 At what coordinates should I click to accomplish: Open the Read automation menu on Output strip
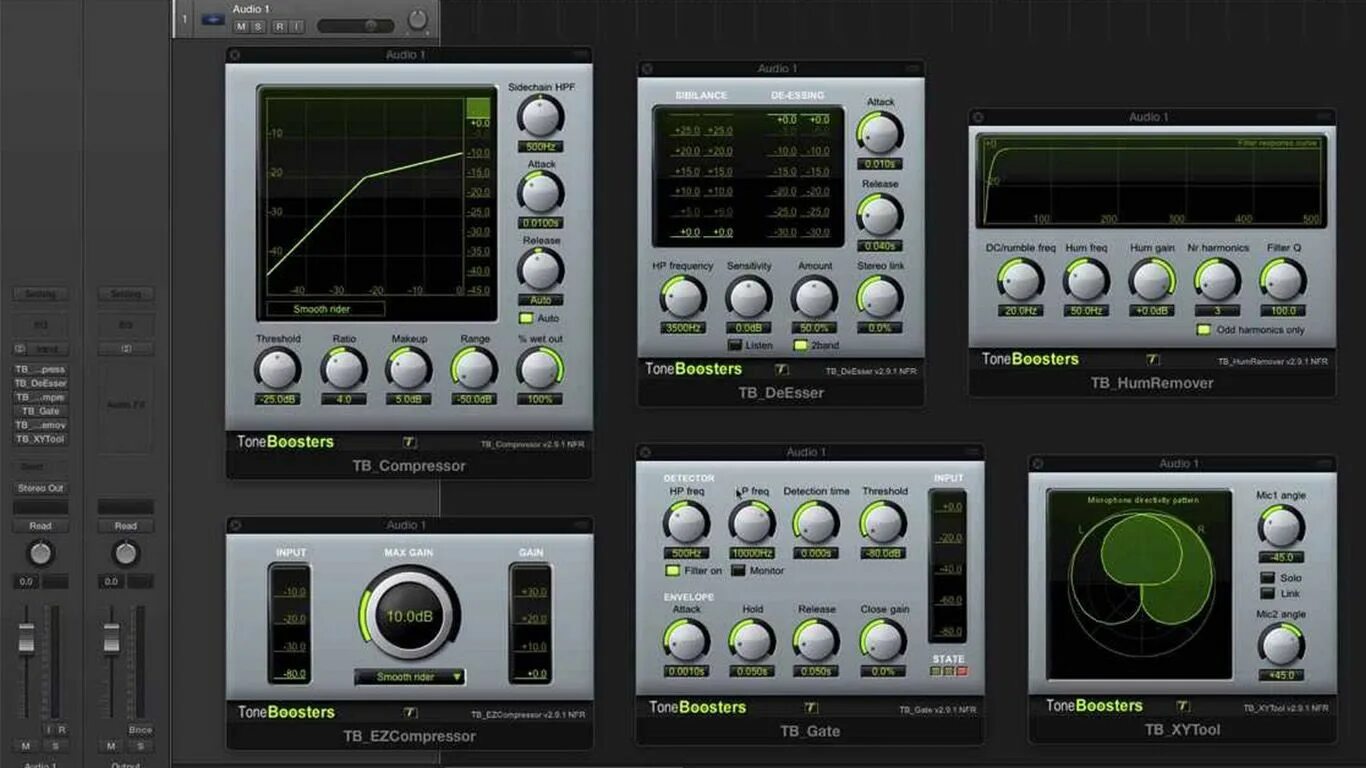pos(125,526)
